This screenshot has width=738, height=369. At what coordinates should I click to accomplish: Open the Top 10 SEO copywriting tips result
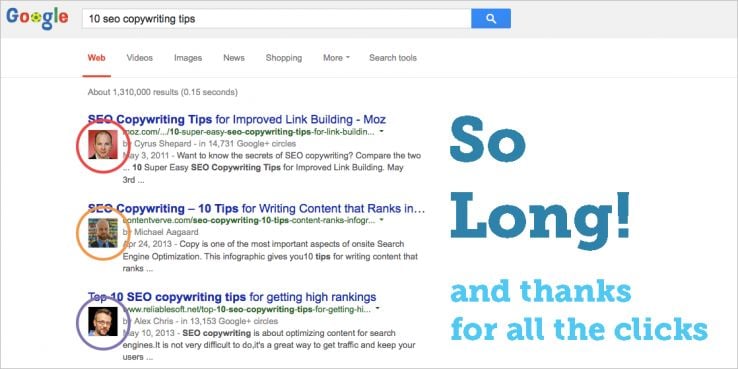[232, 297]
